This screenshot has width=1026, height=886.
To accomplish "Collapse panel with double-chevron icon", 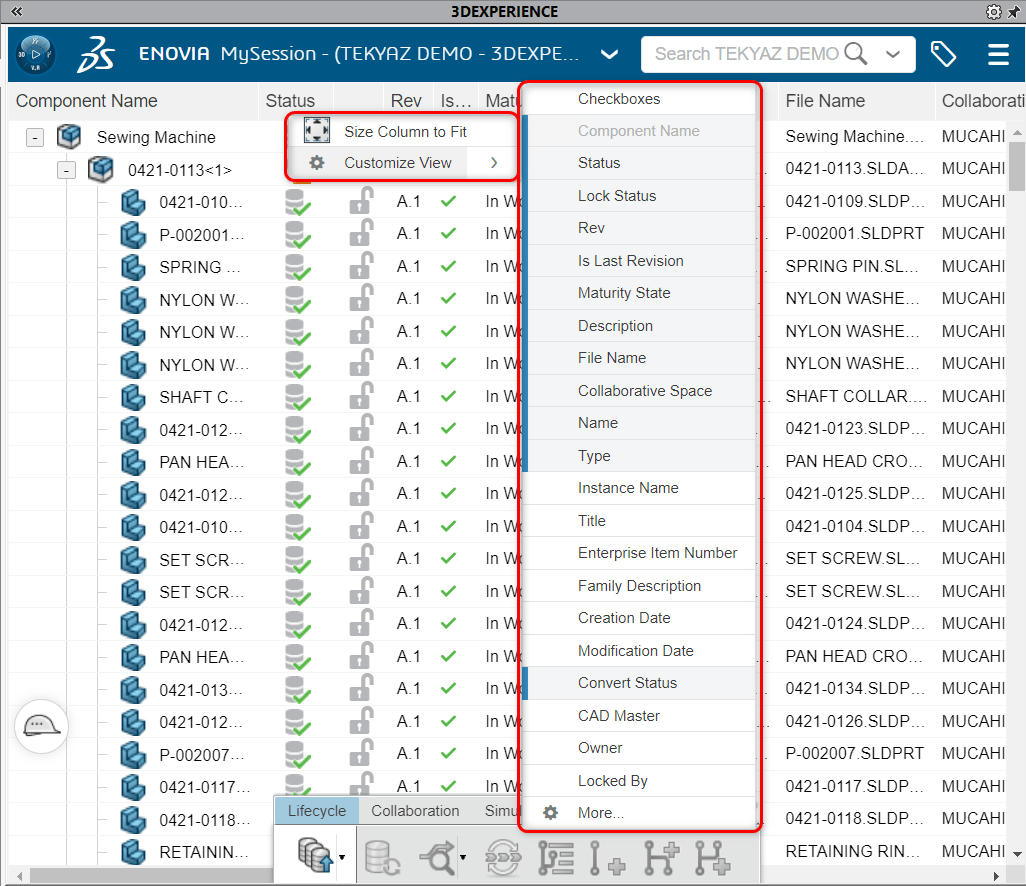I will [x=16, y=11].
